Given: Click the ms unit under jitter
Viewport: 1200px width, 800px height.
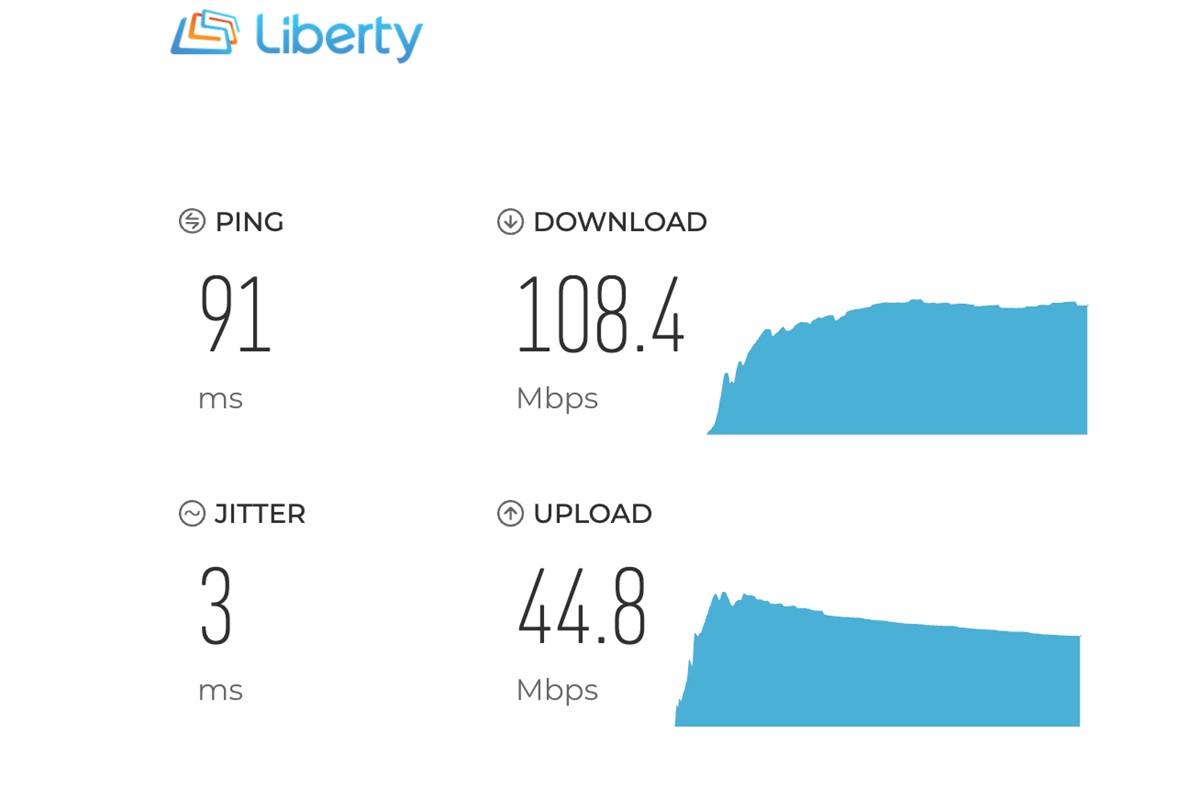Looking at the screenshot, I should click(x=220, y=692).
